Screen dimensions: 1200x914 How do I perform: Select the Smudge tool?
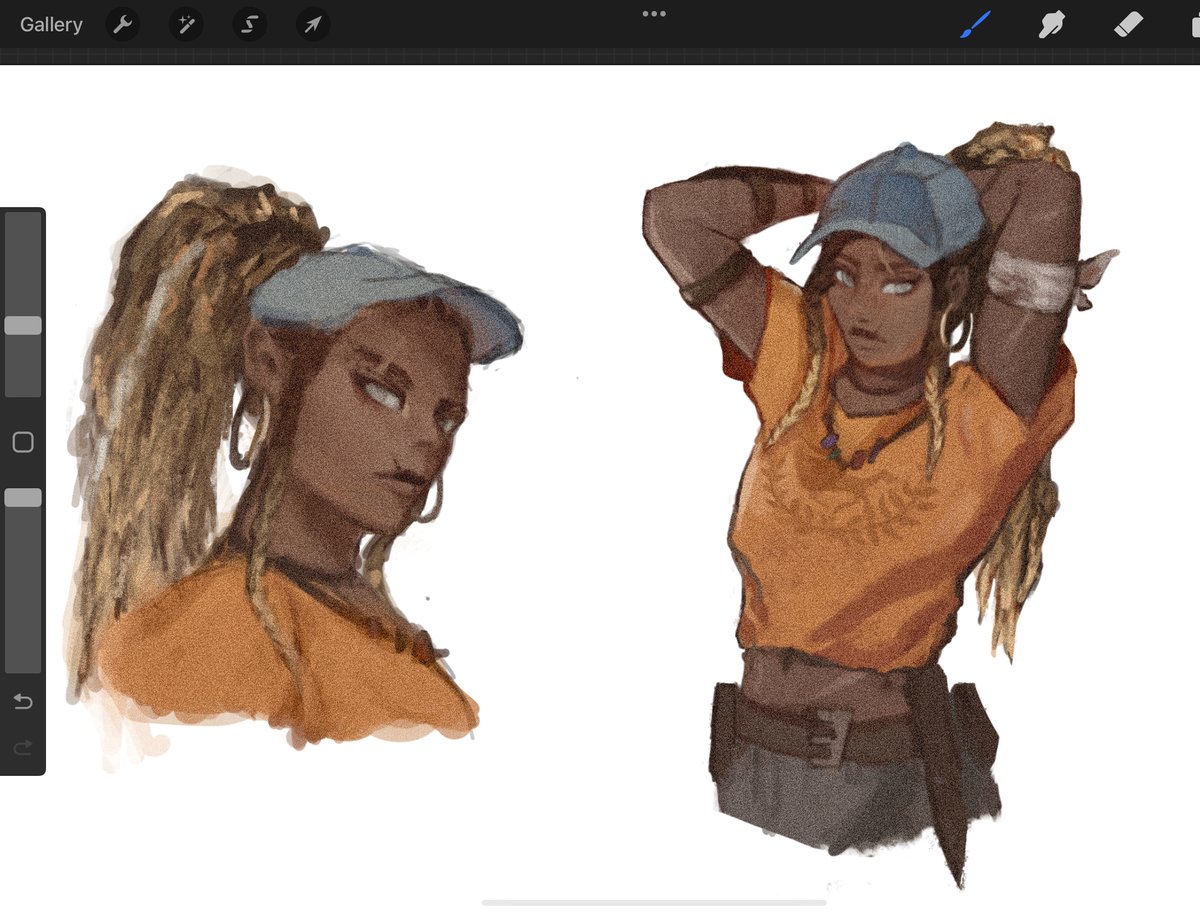pos(1052,24)
